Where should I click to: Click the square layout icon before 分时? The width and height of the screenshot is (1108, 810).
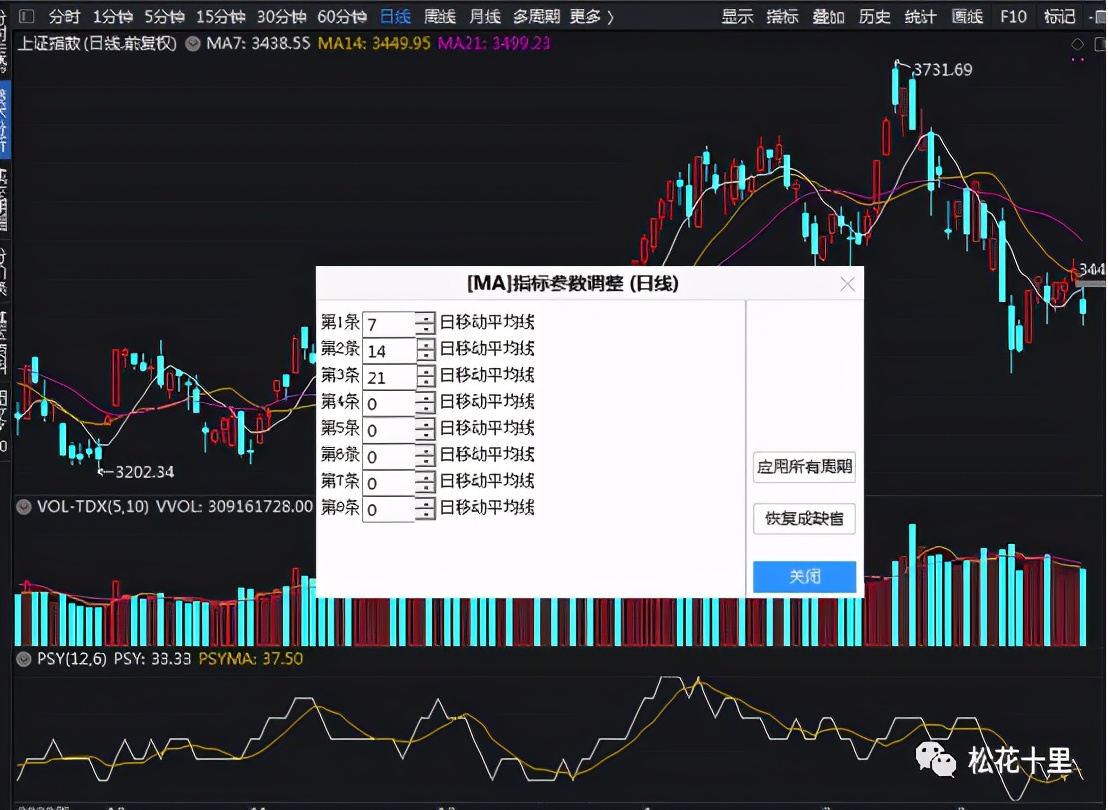pyautogui.click(x=26, y=16)
